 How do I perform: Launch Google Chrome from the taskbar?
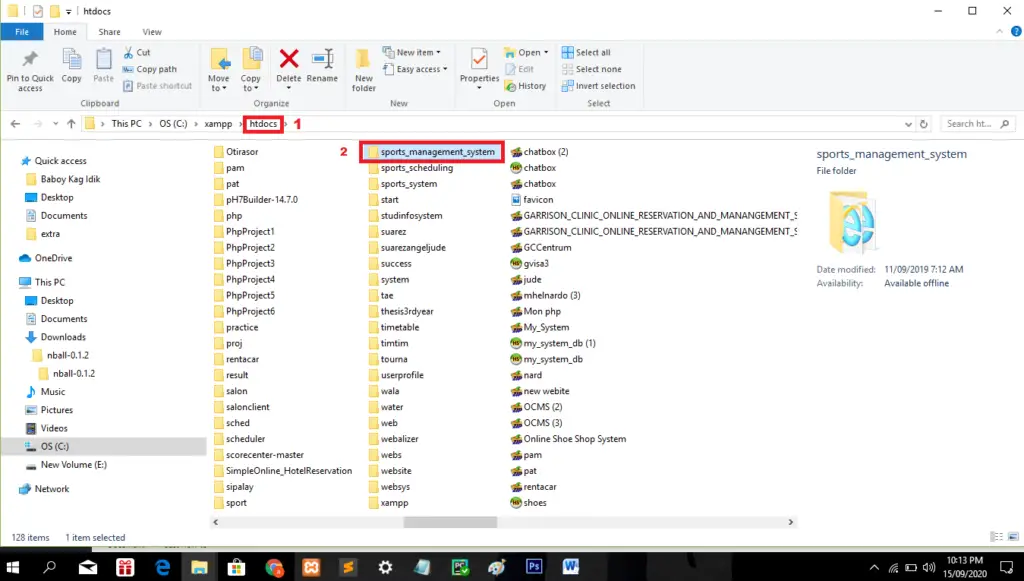click(274, 567)
